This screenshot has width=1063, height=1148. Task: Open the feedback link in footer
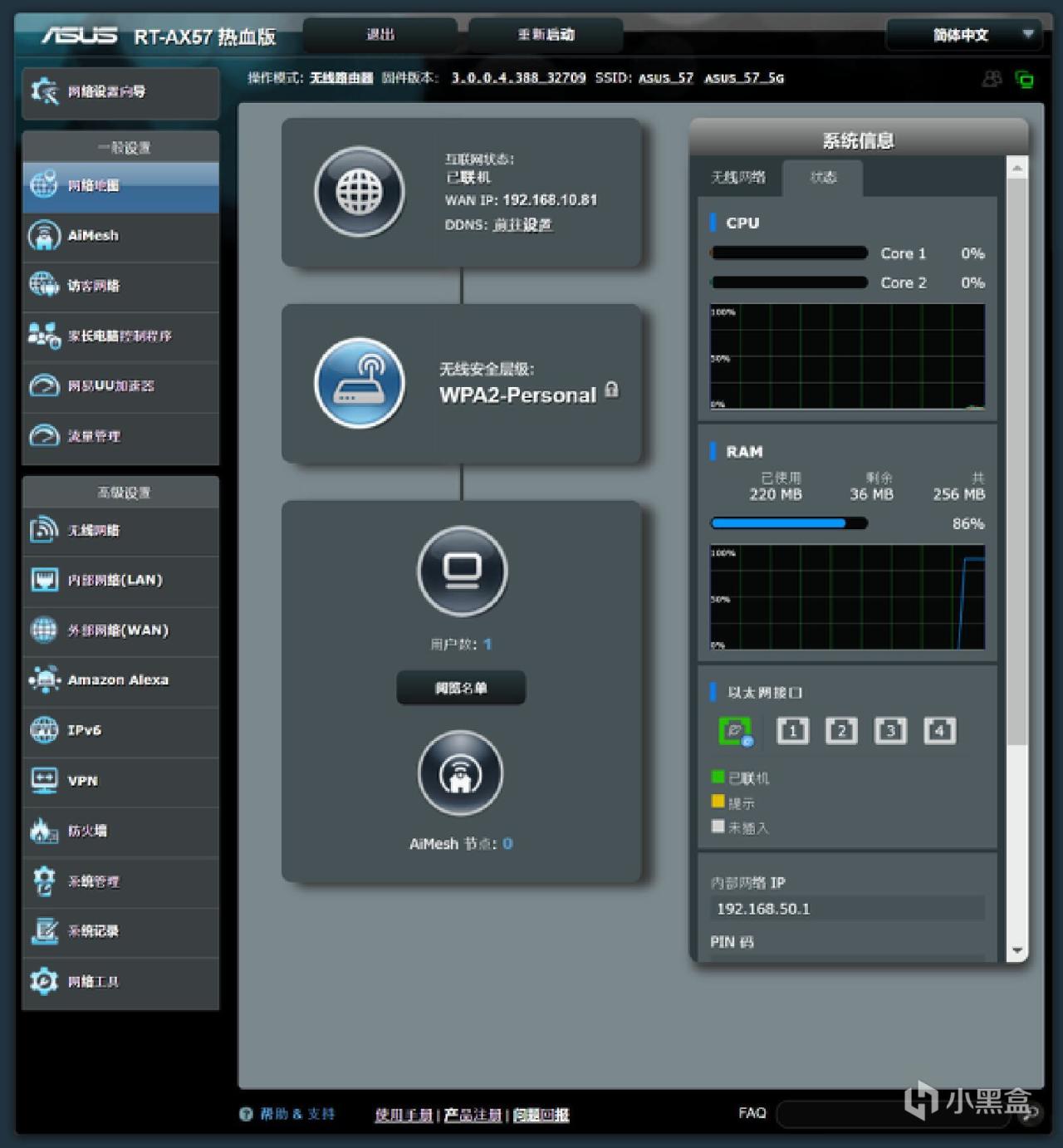[541, 1115]
